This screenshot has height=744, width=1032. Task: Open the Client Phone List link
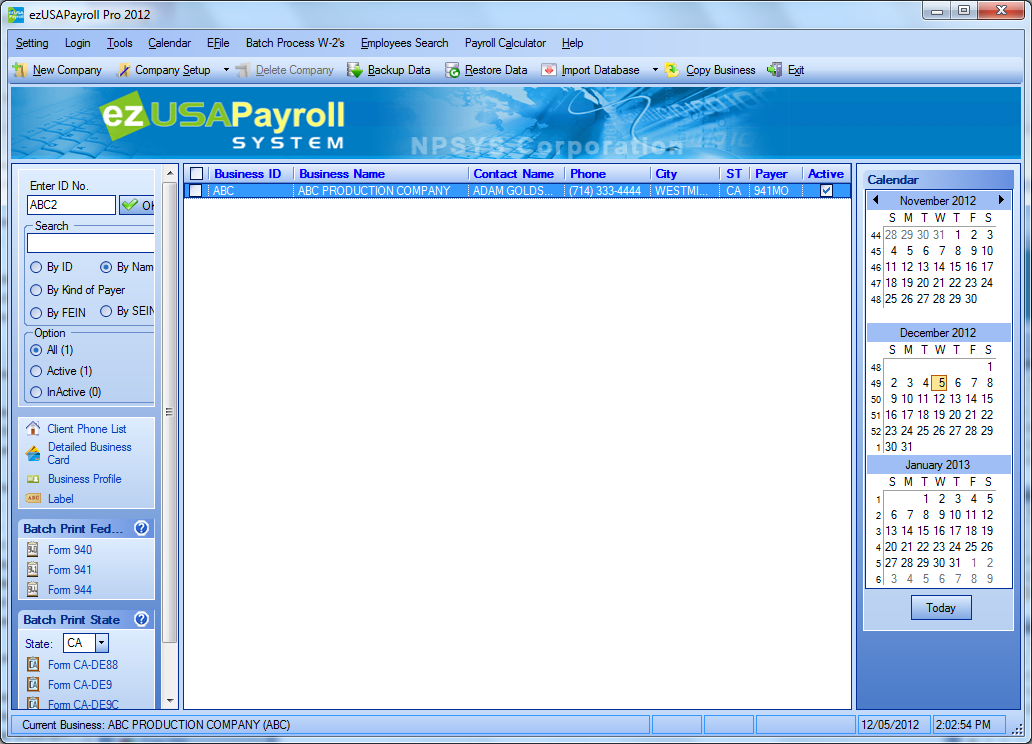pyautogui.click(x=86, y=429)
